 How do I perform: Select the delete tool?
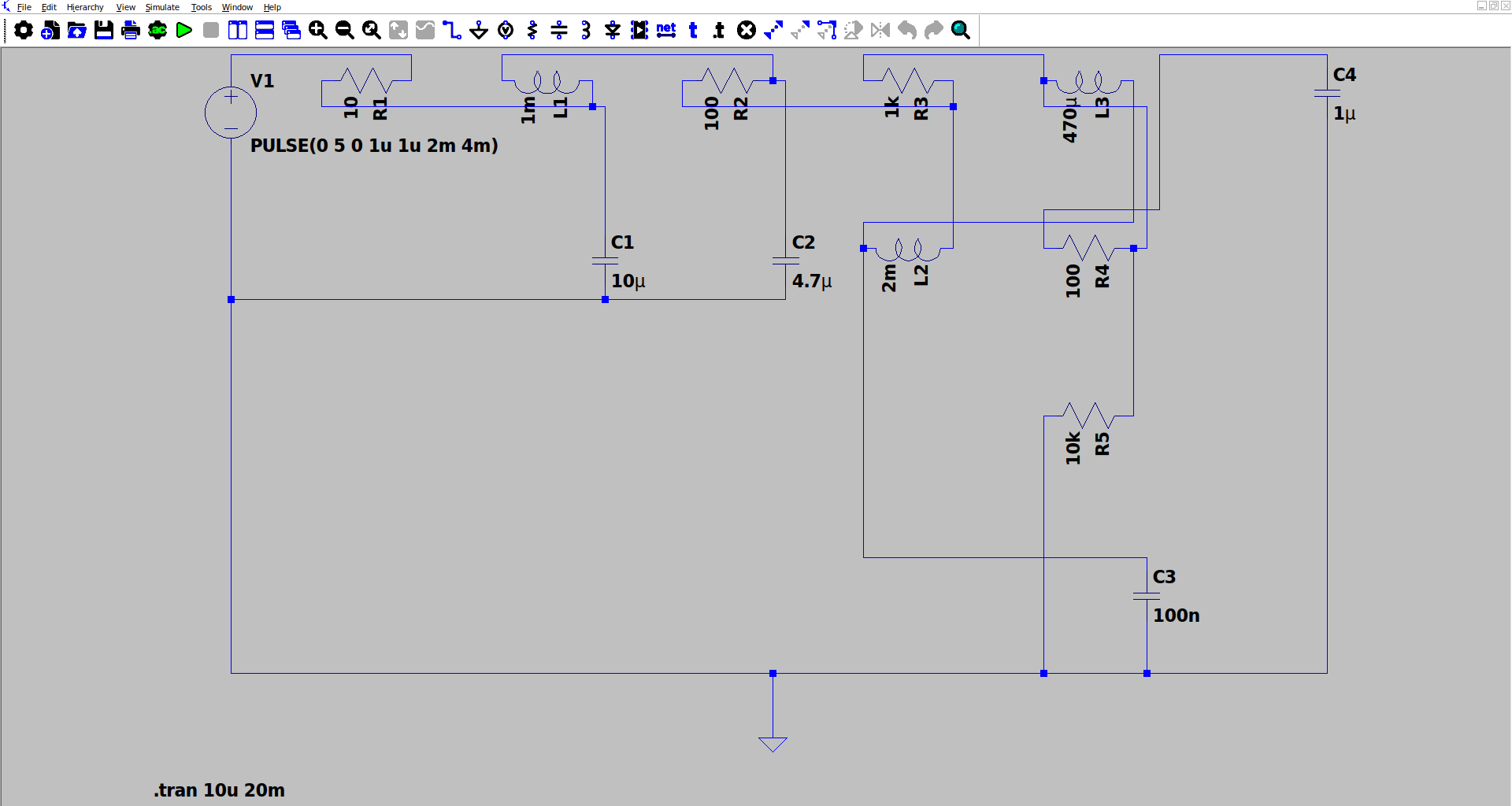pyautogui.click(x=747, y=31)
